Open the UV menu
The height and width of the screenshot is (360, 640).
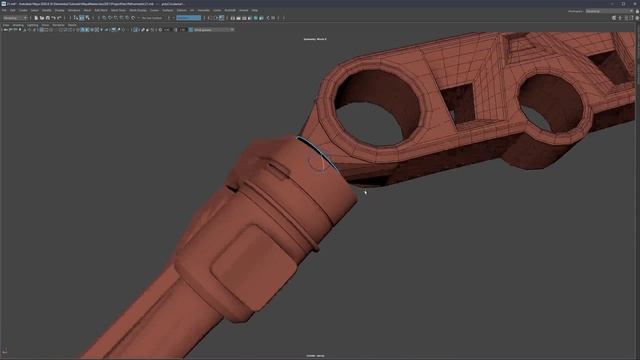click(x=192, y=10)
